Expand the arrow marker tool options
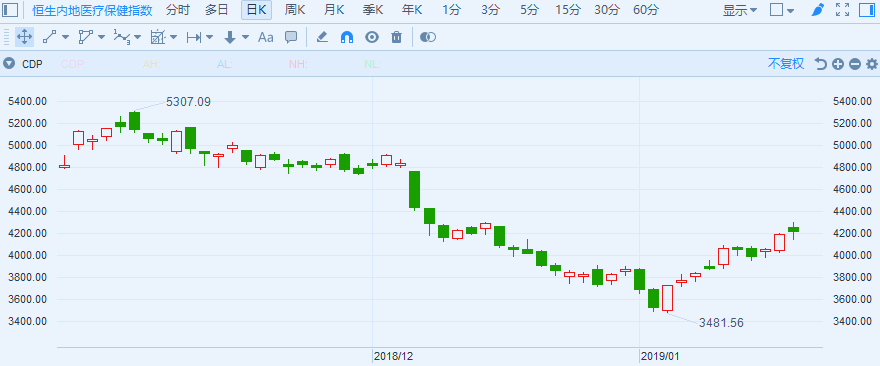880x366 pixels. [x=245, y=38]
